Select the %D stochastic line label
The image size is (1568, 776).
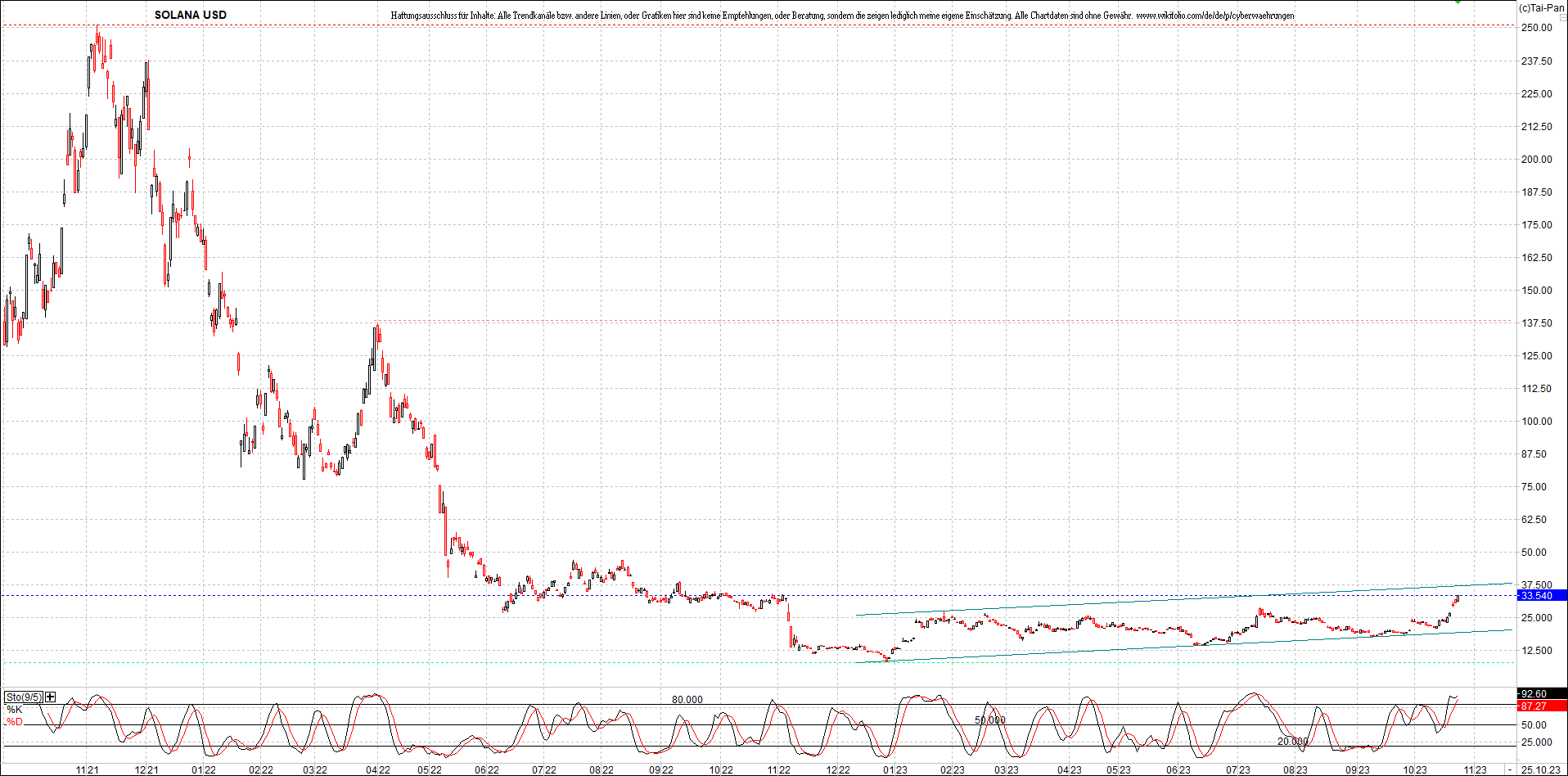pos(14,722)
